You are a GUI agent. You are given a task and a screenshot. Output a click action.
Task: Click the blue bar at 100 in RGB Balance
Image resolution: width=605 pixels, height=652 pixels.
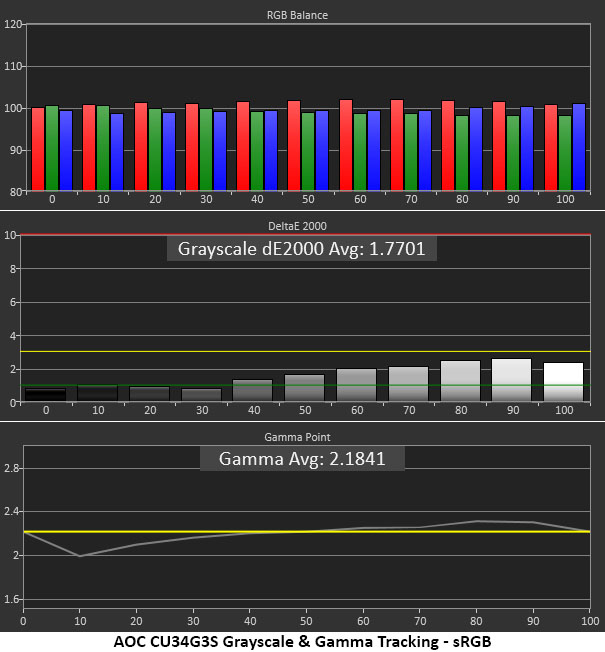(579, 147)
